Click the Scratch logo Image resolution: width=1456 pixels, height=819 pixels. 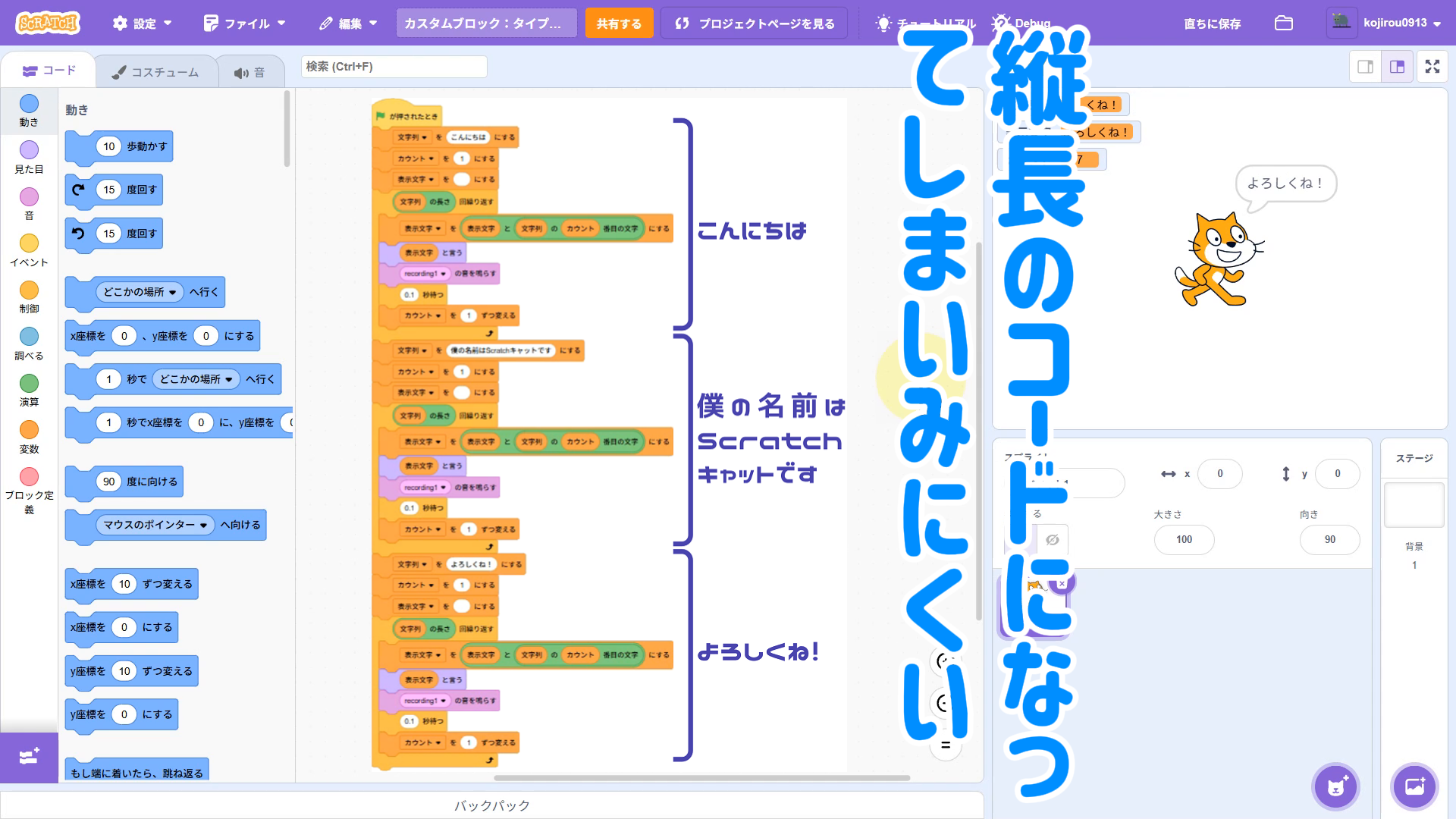[47, 23]
